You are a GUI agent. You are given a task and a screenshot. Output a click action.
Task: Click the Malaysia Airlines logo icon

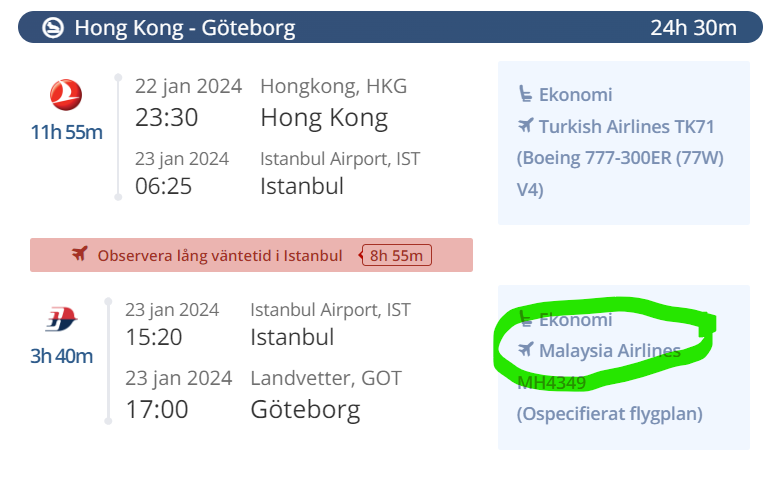point(61,319)
